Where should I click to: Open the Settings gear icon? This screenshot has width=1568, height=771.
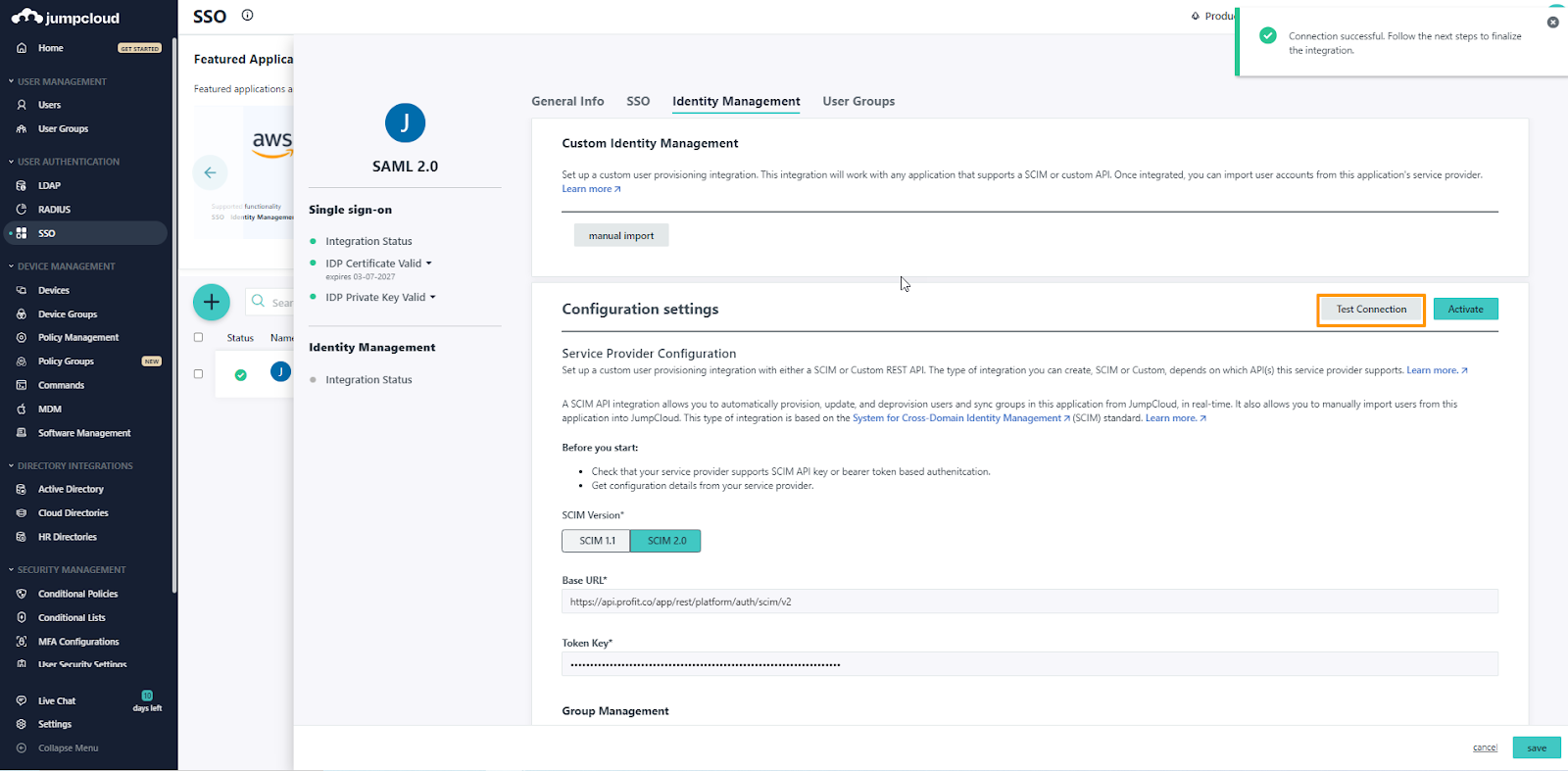22,725
